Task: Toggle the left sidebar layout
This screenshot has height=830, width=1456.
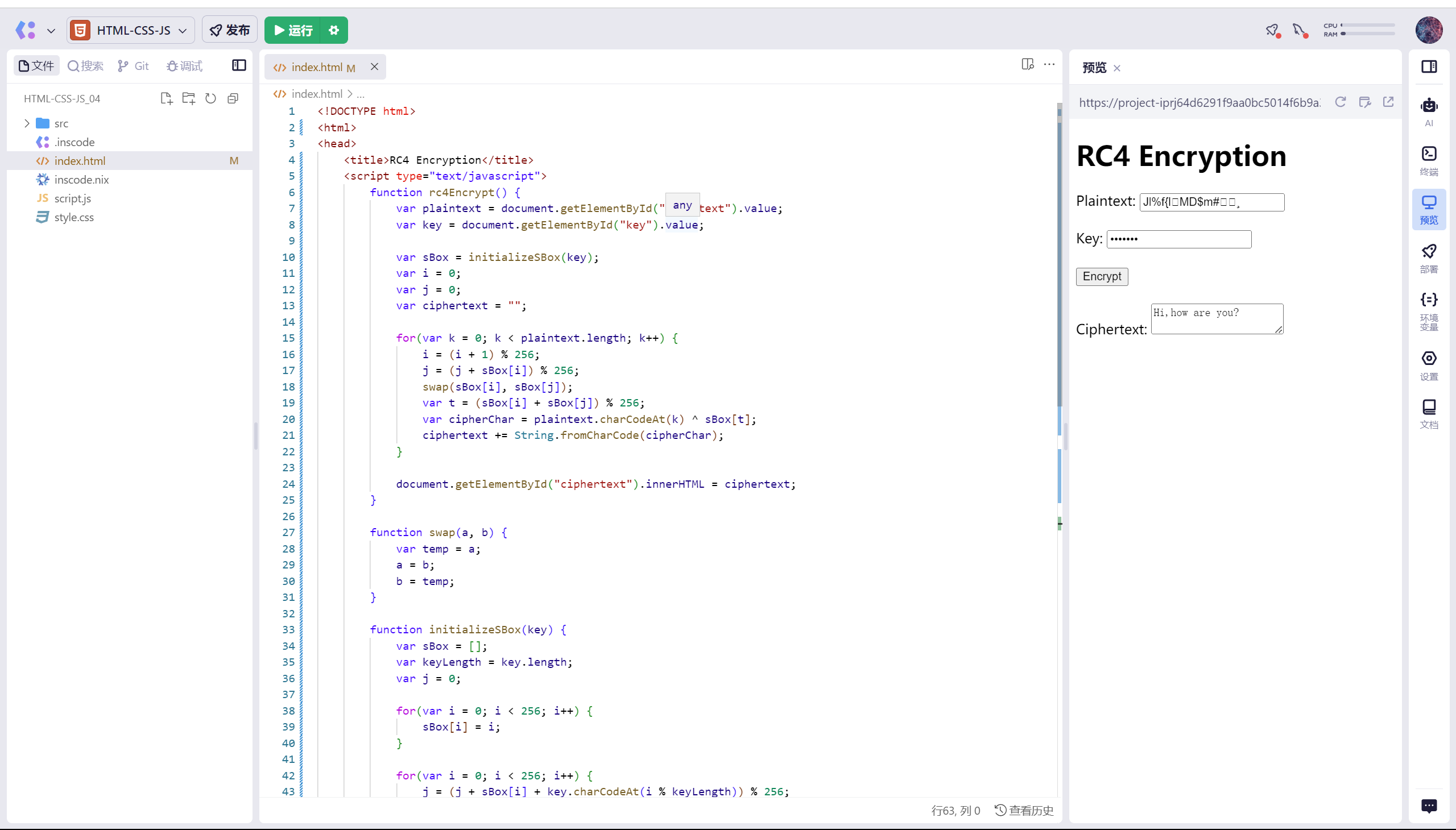Action: point(238,65)
